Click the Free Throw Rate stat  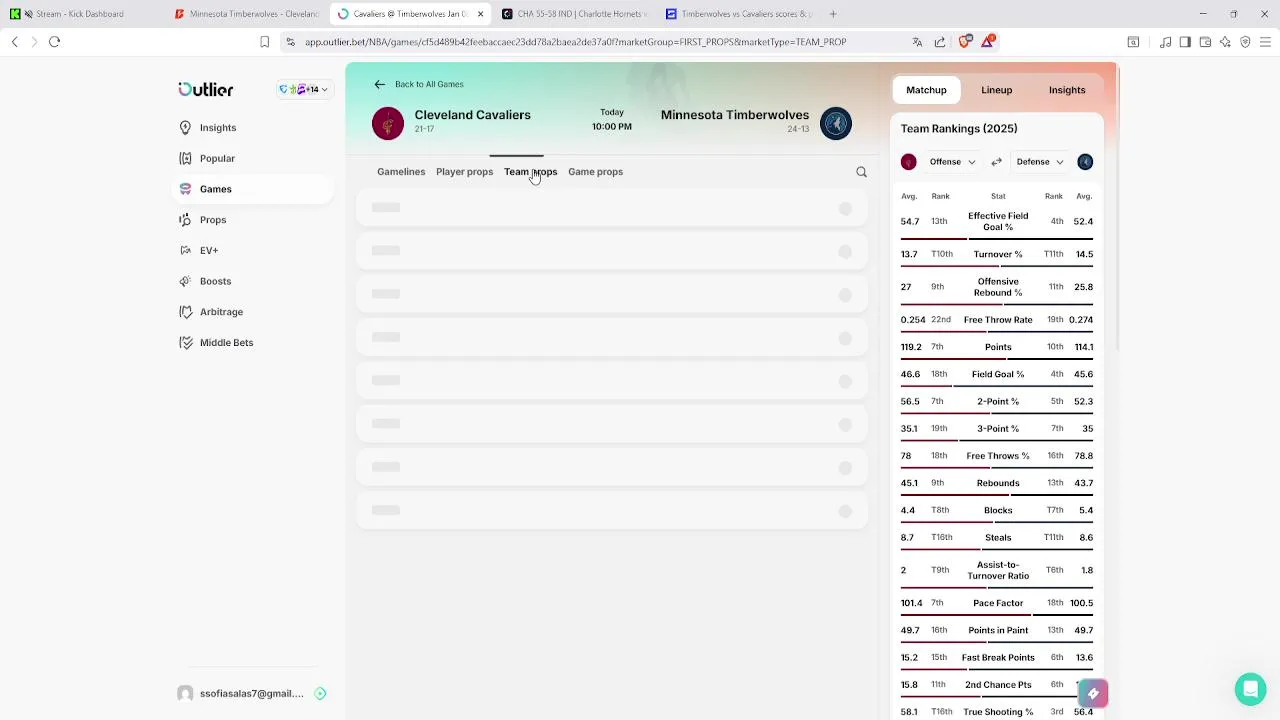998,320
